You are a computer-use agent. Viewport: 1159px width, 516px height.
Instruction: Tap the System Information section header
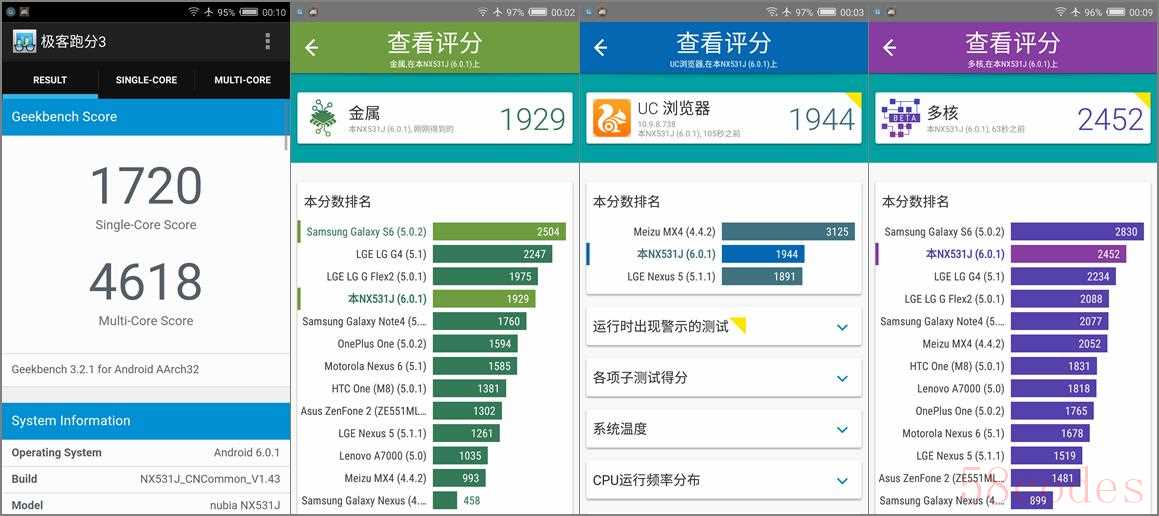tap(146, 421)
